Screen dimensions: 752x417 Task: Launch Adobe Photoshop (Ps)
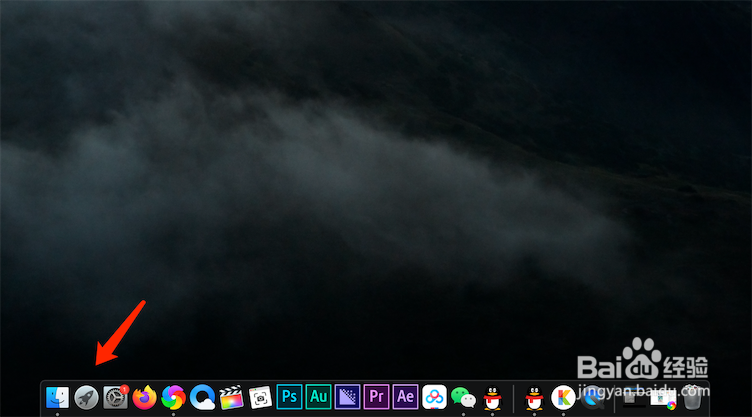tap(289, 397)
